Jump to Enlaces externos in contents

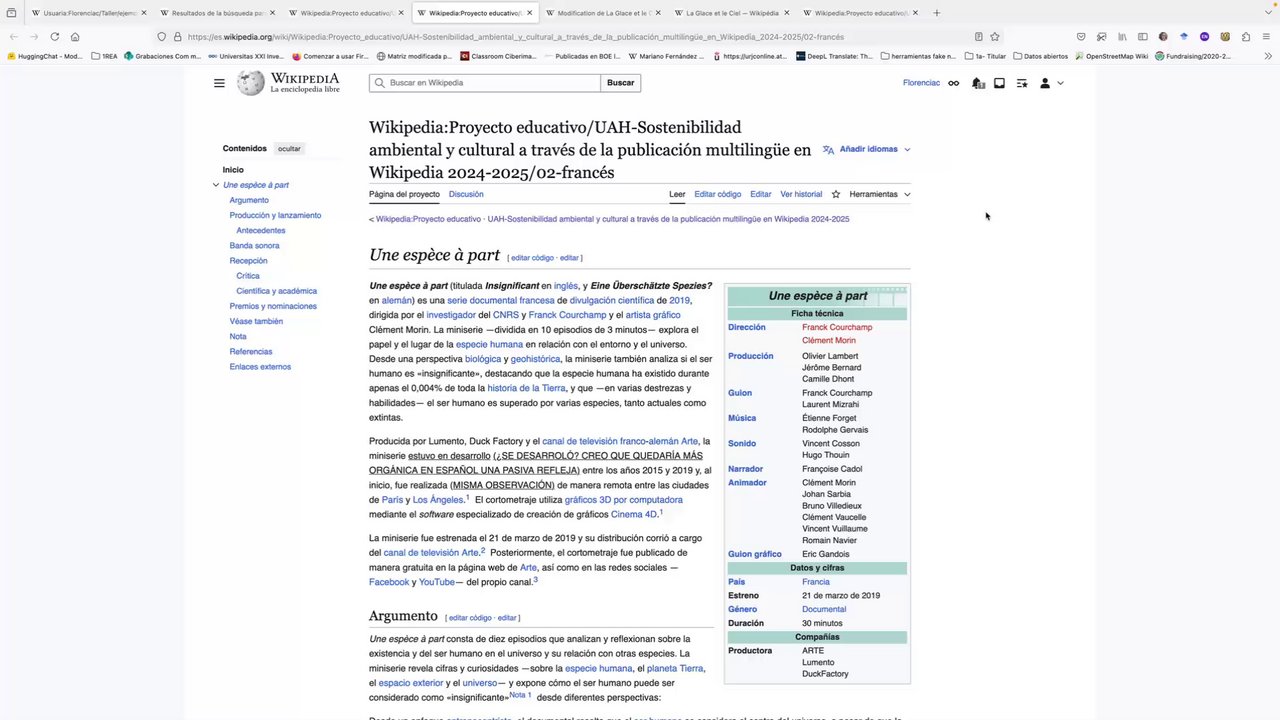(x=260, y=367)
